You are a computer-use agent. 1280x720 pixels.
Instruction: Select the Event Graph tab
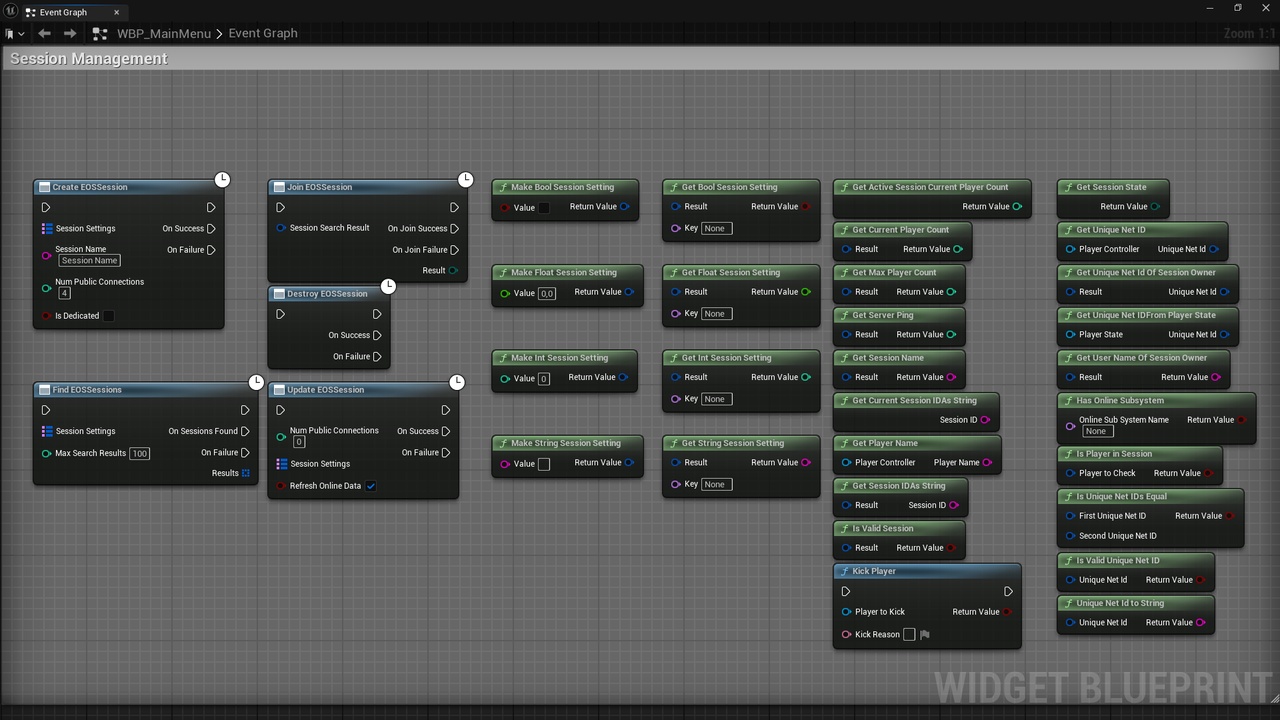pyautogui.click(x=64, y=12)
